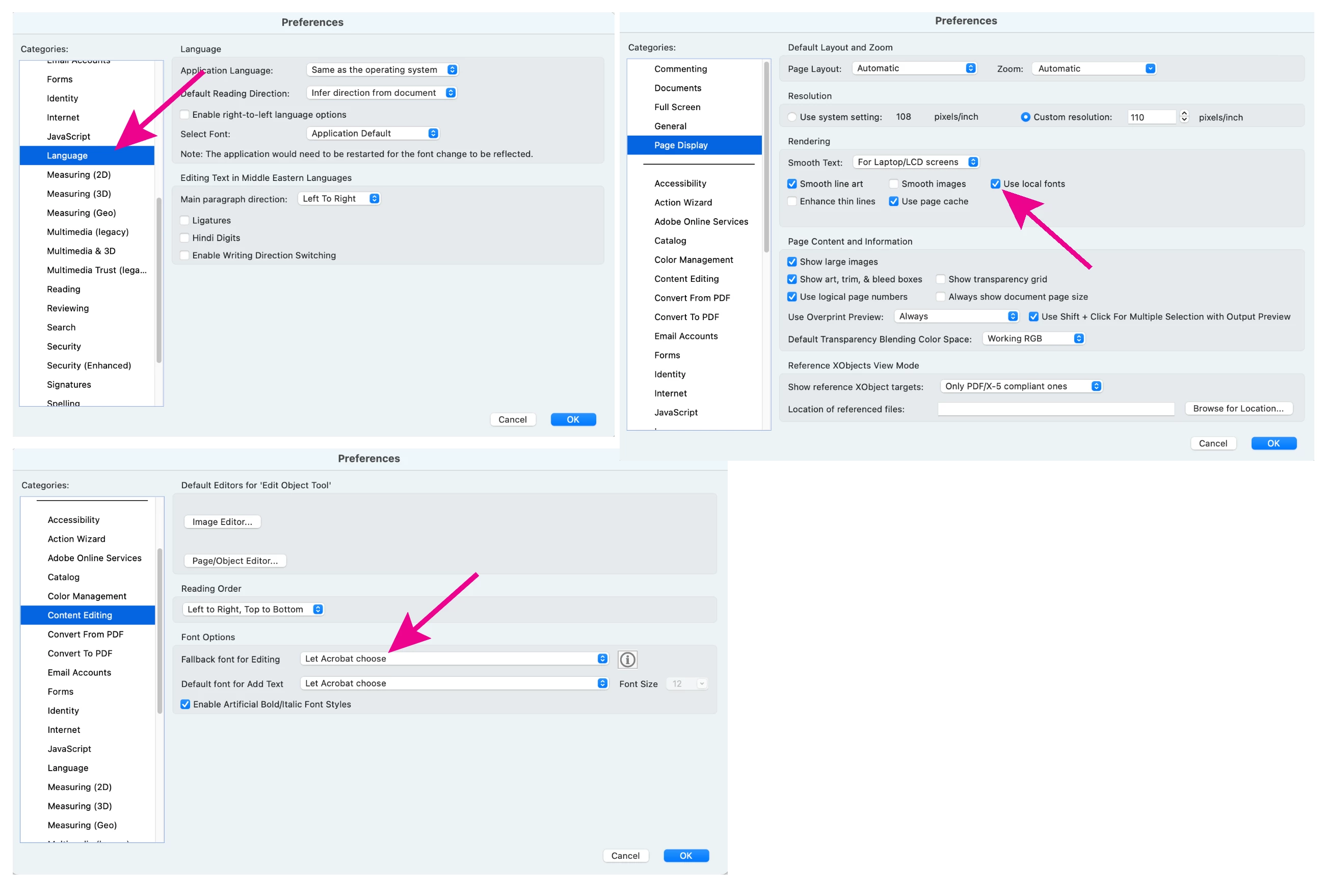This screenshot has height=896, width=1326.
Task: Choose Security (Enhanced) category
Action: (x=89, y=365)
